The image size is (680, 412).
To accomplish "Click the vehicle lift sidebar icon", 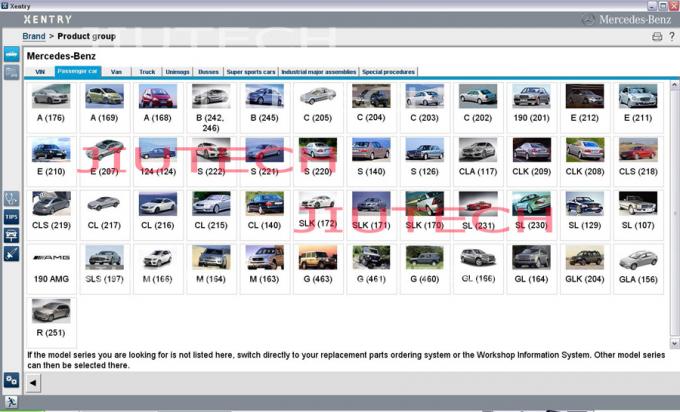I will click(x=12, y=235).
